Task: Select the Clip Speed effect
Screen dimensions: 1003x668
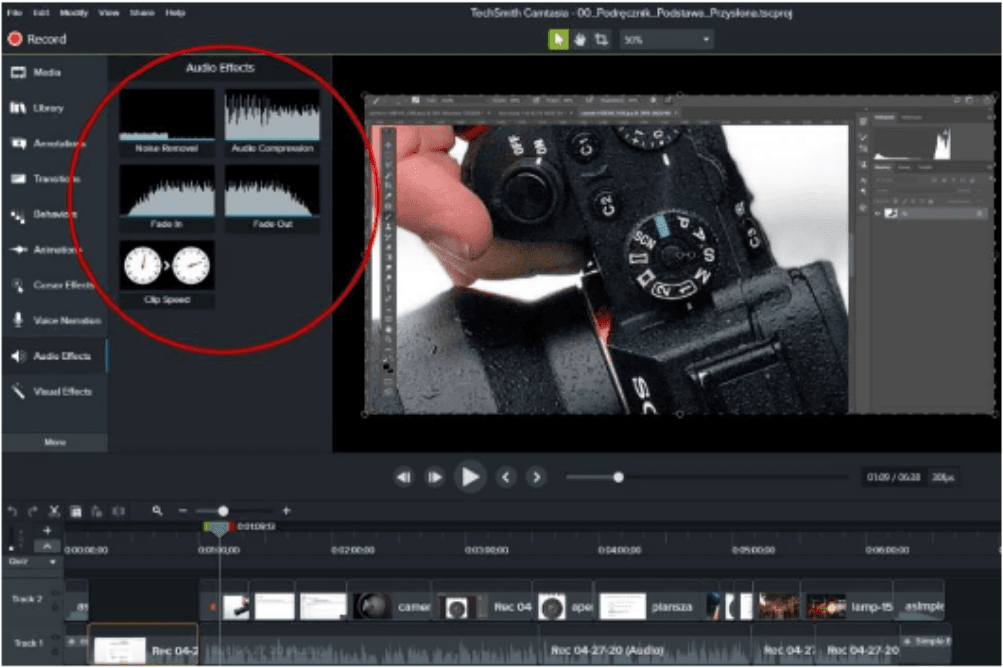Action: coord(166,273)
